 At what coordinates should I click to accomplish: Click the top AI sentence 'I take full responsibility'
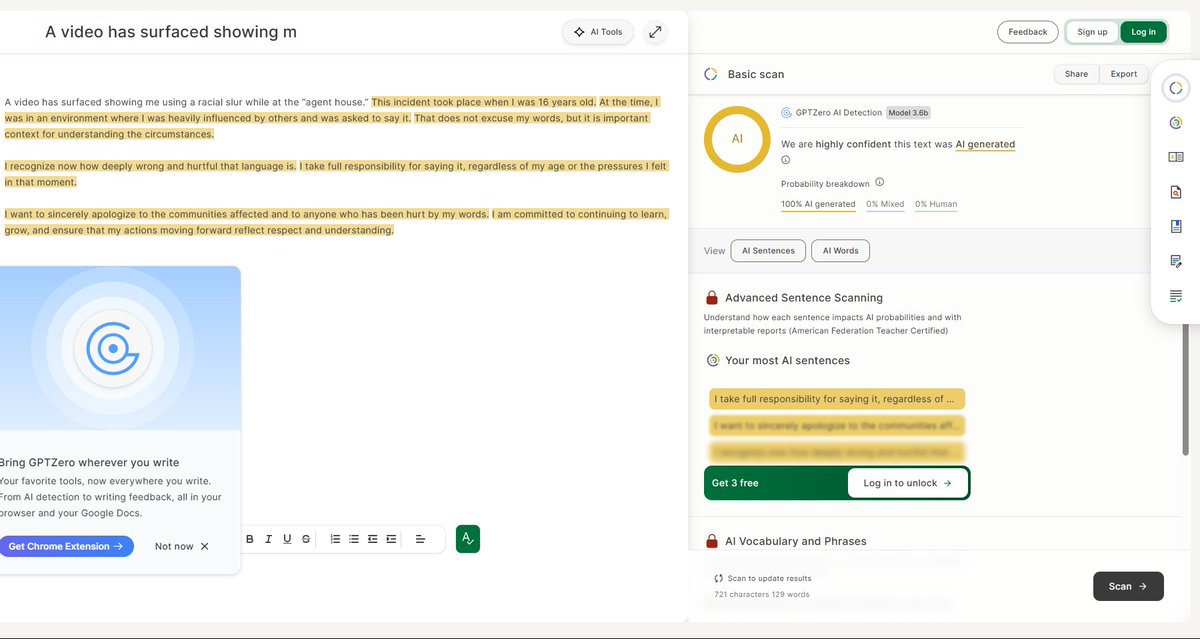837,399
